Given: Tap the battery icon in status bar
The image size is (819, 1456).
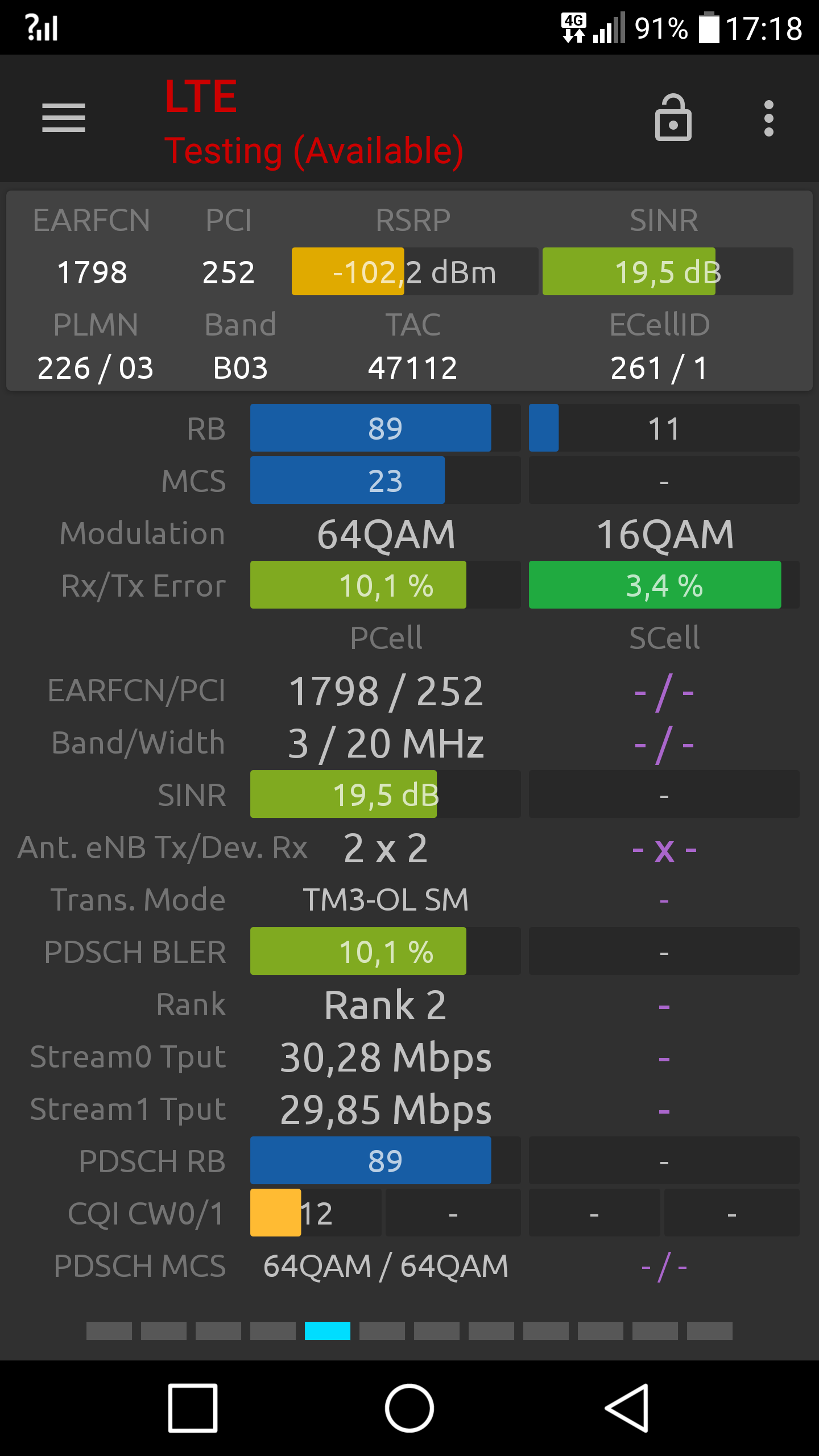Looking at the screenshot, I should tap(709, 27).
